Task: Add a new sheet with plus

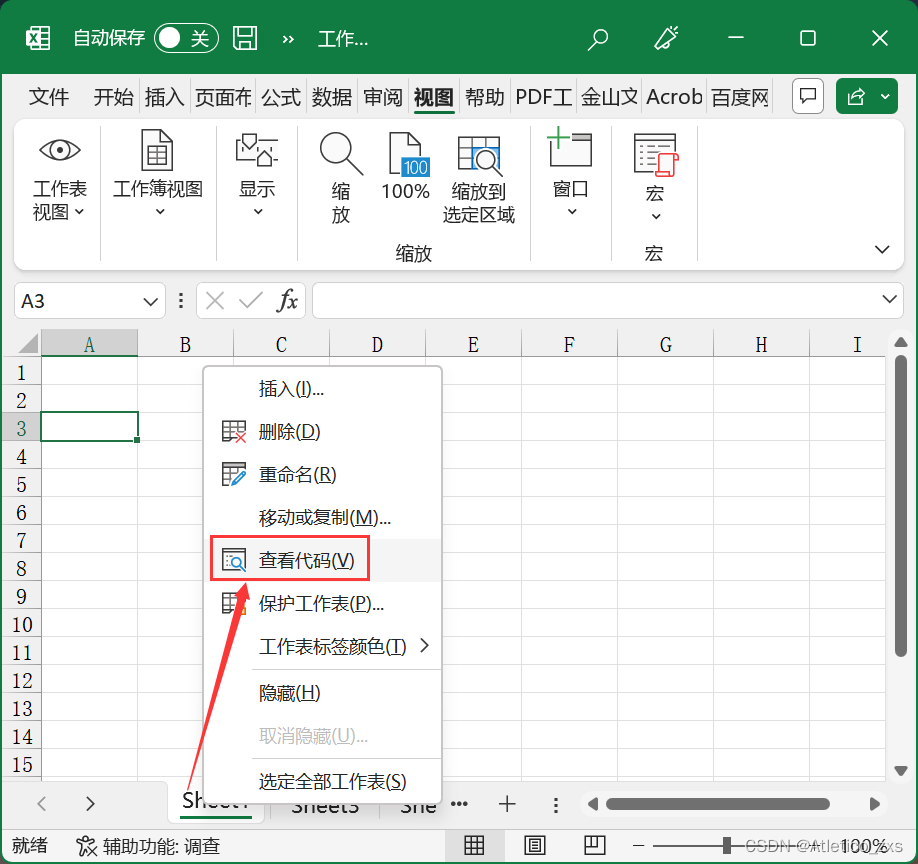Action: point(507,804)
